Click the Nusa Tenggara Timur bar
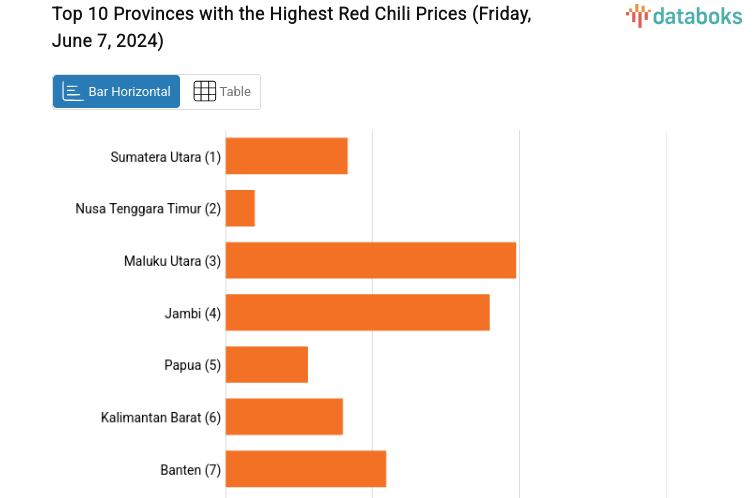753x498 pixels. click(x=241, y=208)
